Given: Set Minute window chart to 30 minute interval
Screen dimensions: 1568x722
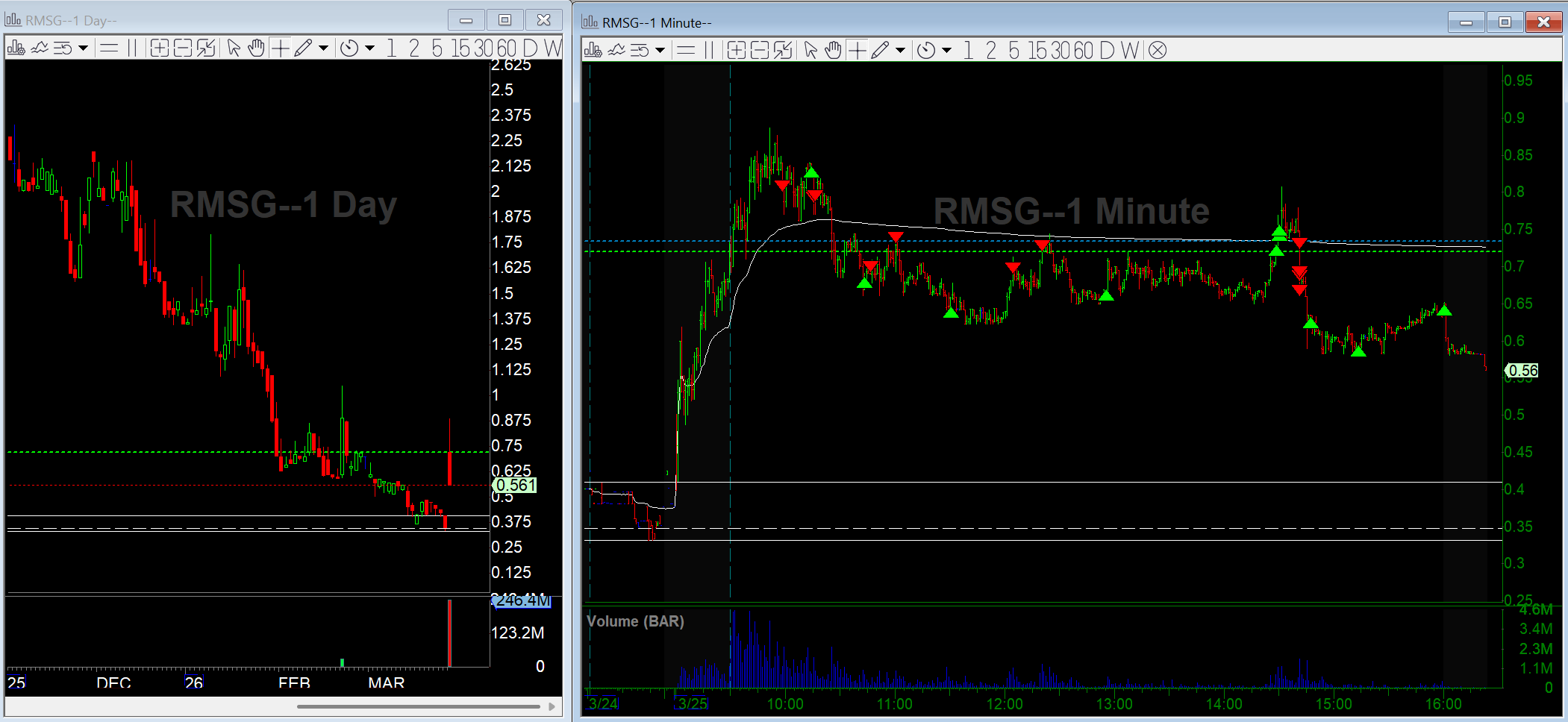Looking at the screenshot, I should point(1061,50).
